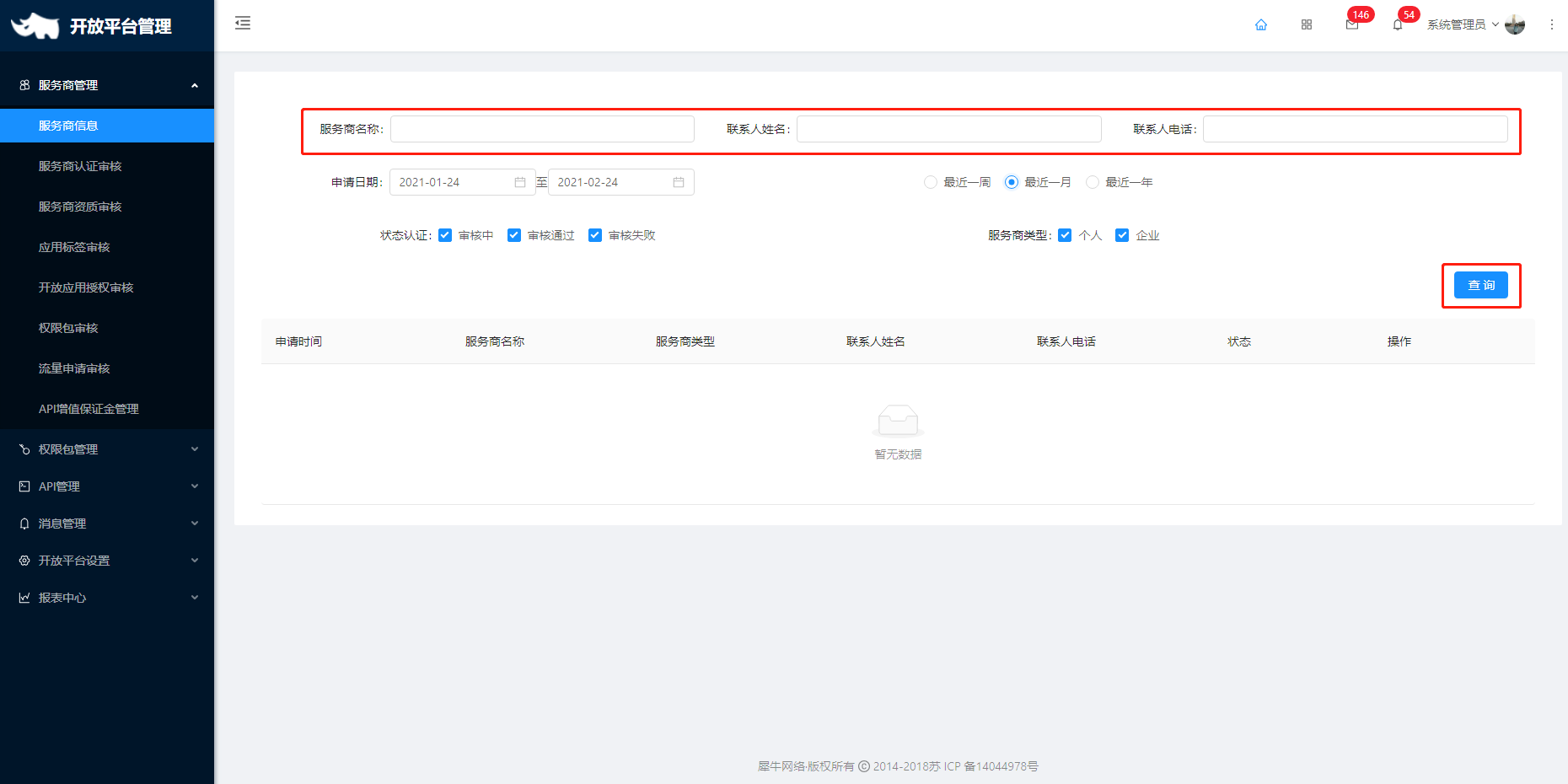This screenshot has width=1568, height=784.
Task: Click the 开放平台设置 gear icon
Action: 24,561
